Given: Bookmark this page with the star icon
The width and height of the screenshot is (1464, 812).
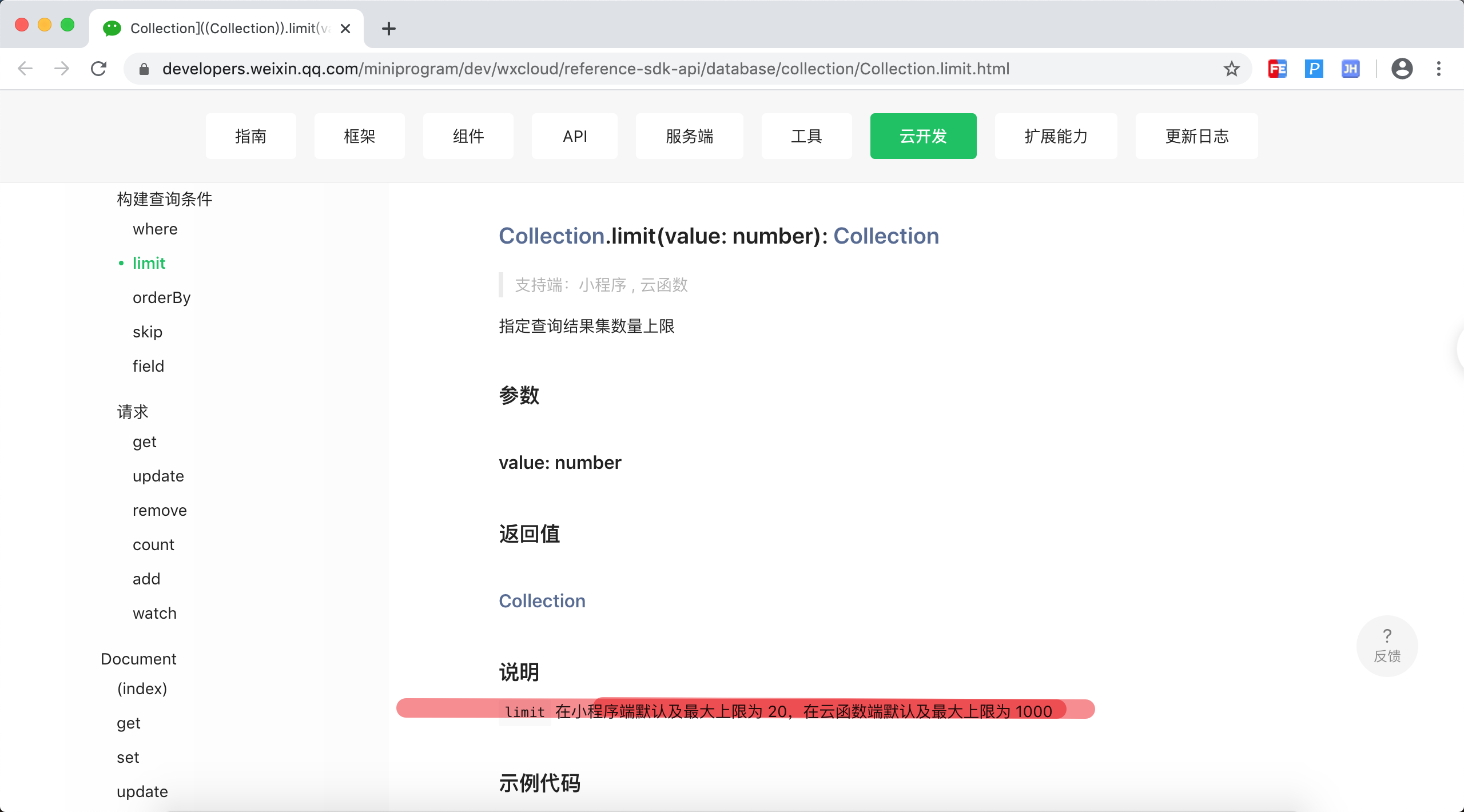Looking at the screenshot, I should click(1231, 69).
